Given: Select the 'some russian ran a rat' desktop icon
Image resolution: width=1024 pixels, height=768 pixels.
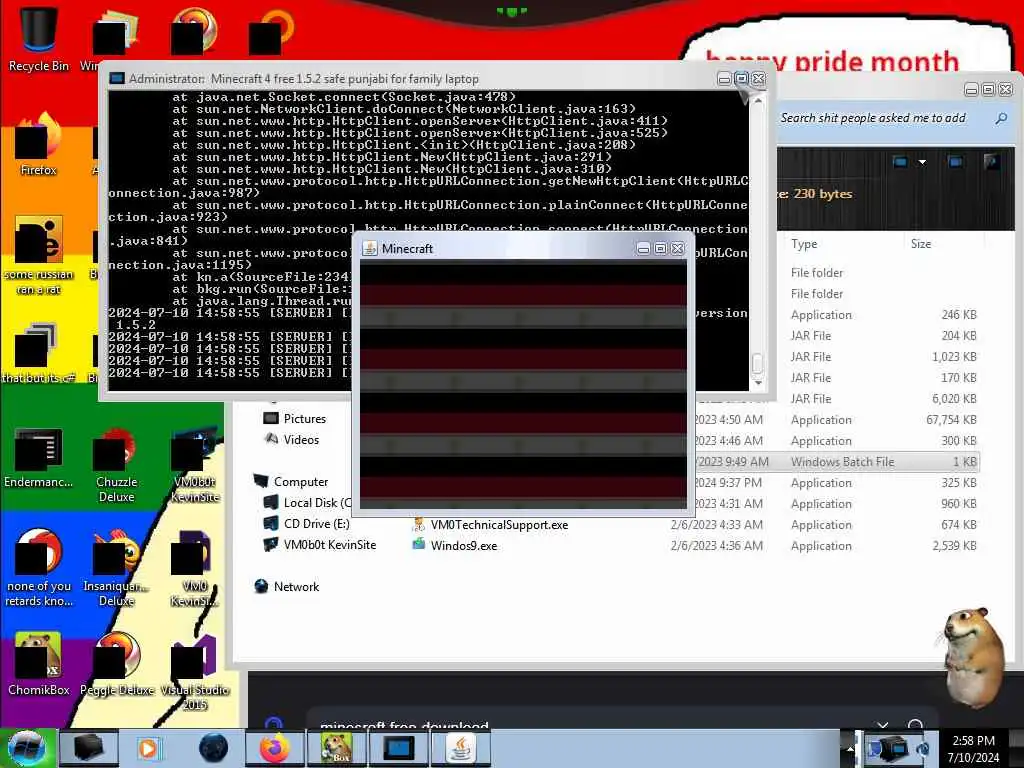Looking at the screenshot, I should point(38,255).
